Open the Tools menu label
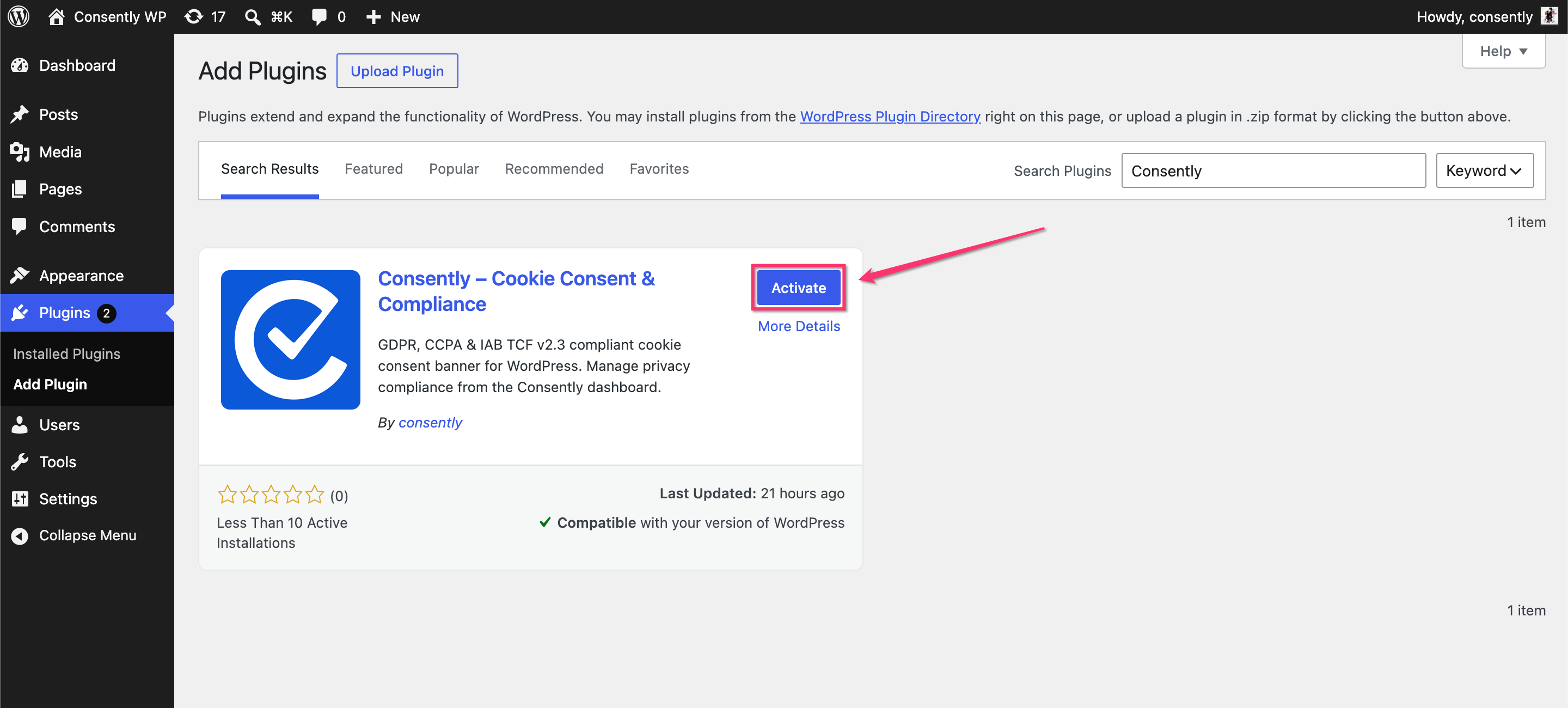Image resolution: width=1568 pixels, height=708 pixels. click(x=58, y=462)
